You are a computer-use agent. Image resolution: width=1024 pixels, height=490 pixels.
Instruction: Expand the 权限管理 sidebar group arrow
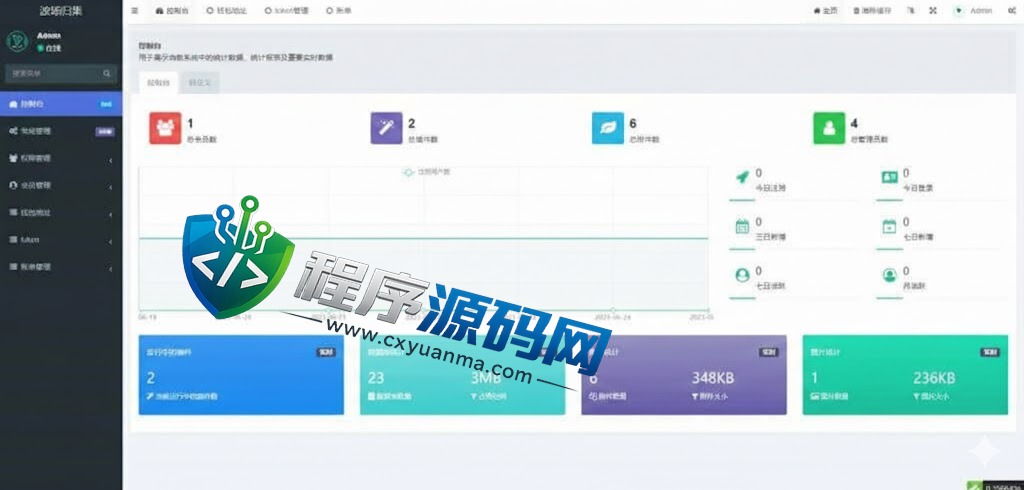110,159
